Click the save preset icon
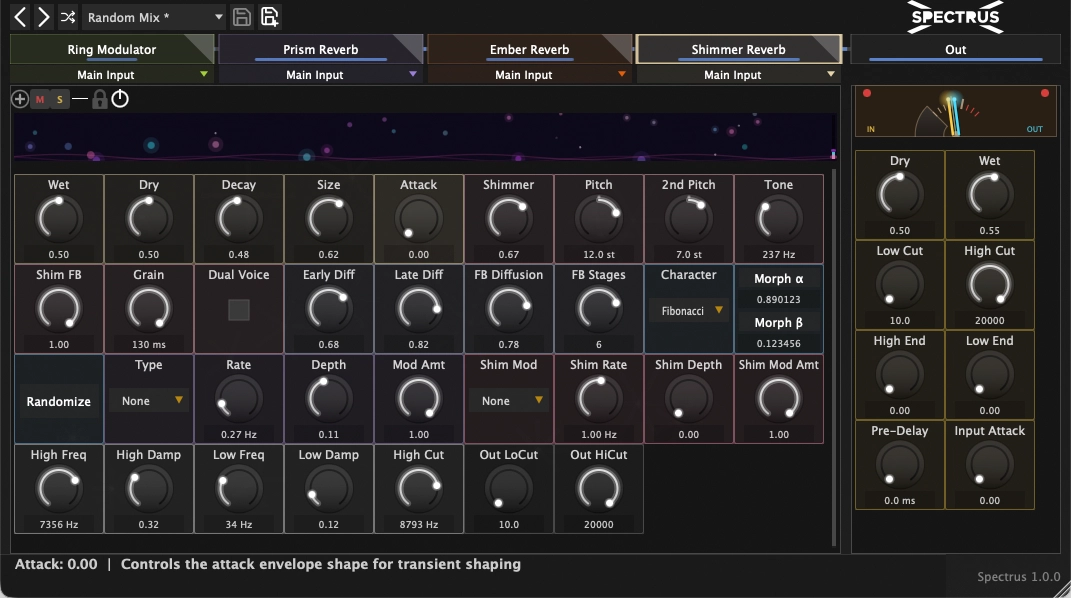Viewport: 1071px width, 598px height. click(244, 17)
